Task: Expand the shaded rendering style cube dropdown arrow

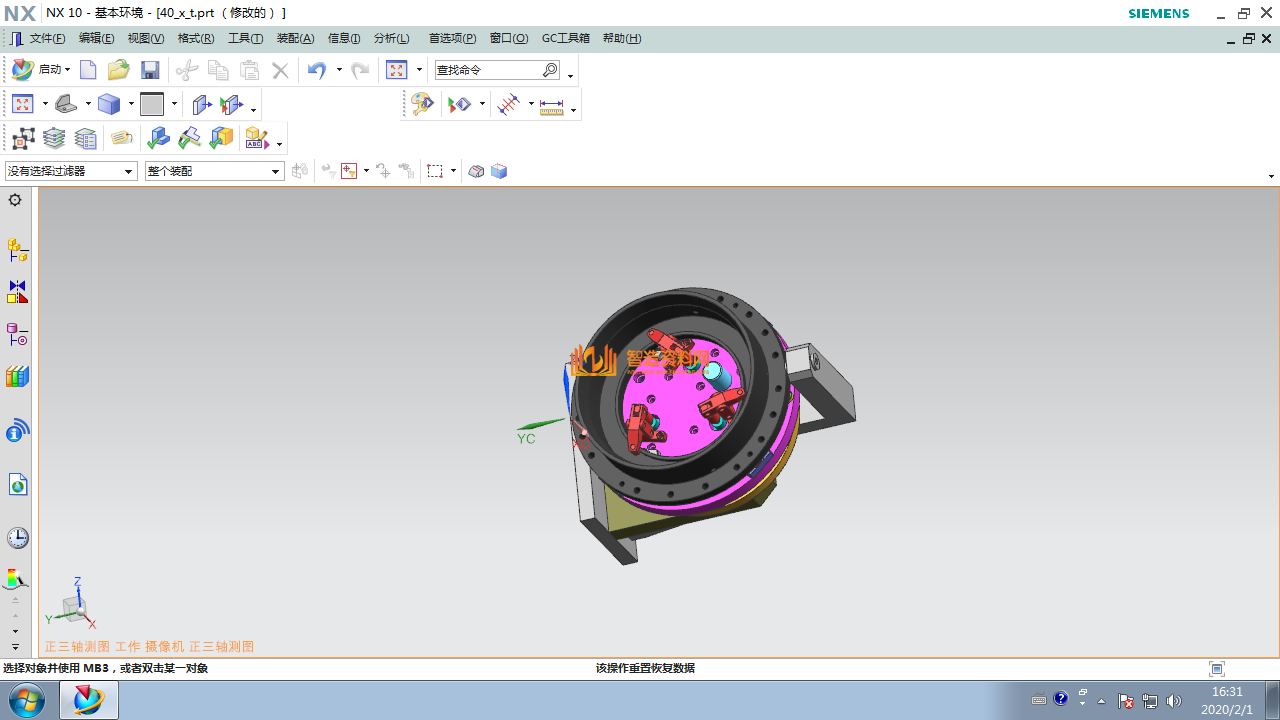Action: (130, 104)
